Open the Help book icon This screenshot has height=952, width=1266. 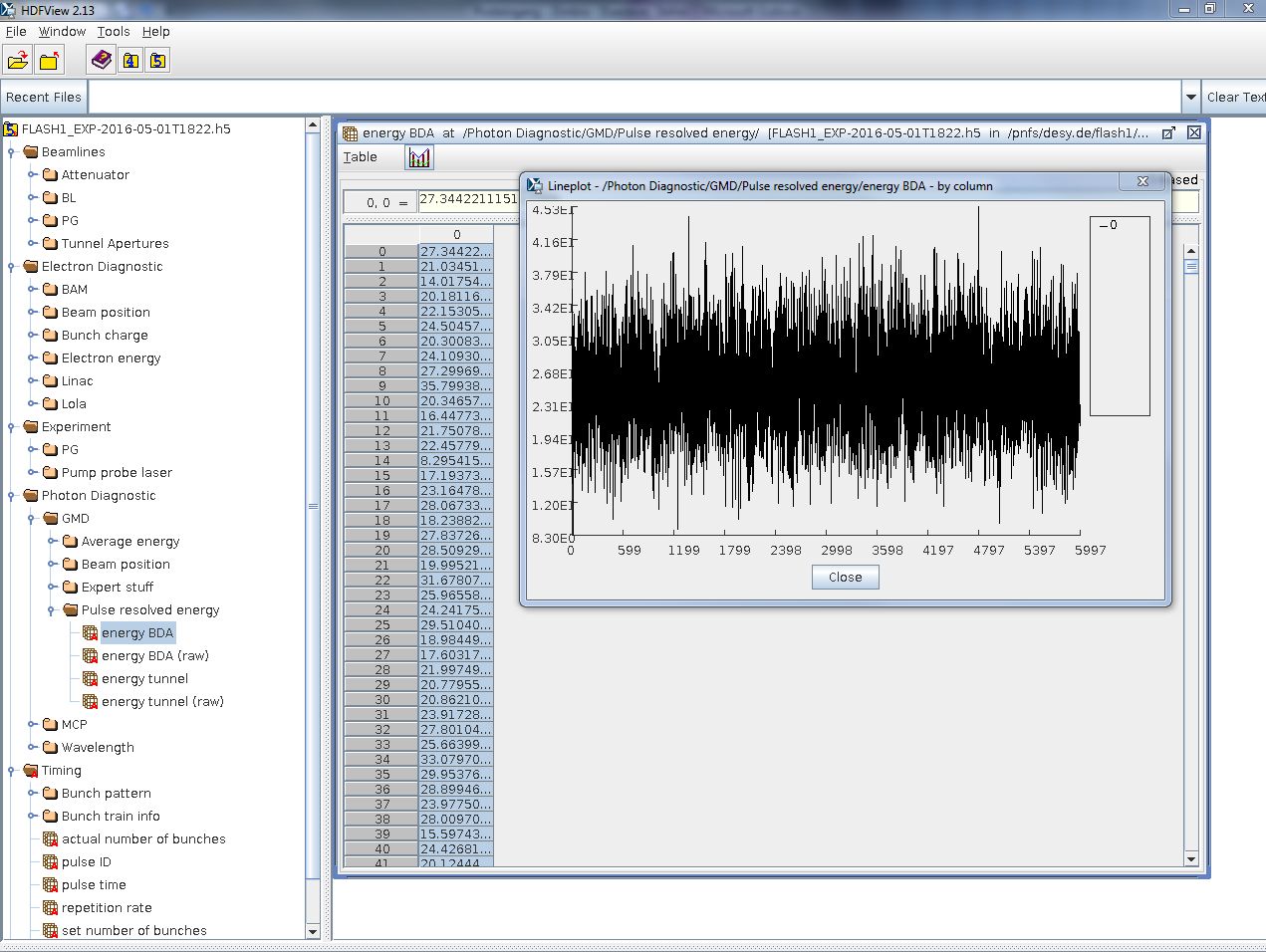click(x=101, y=60)
